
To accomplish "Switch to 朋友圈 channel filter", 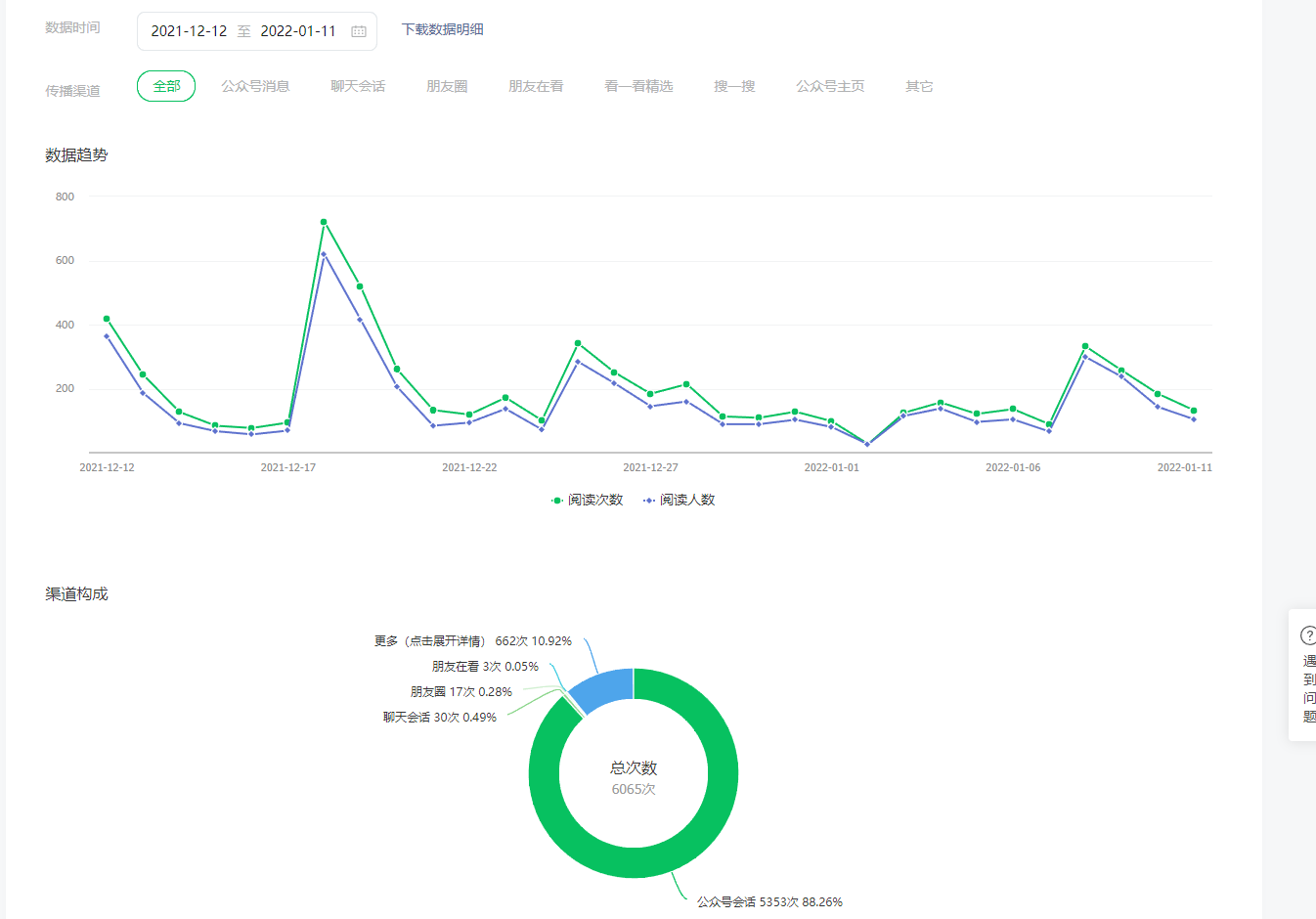I will coord(447,86).
